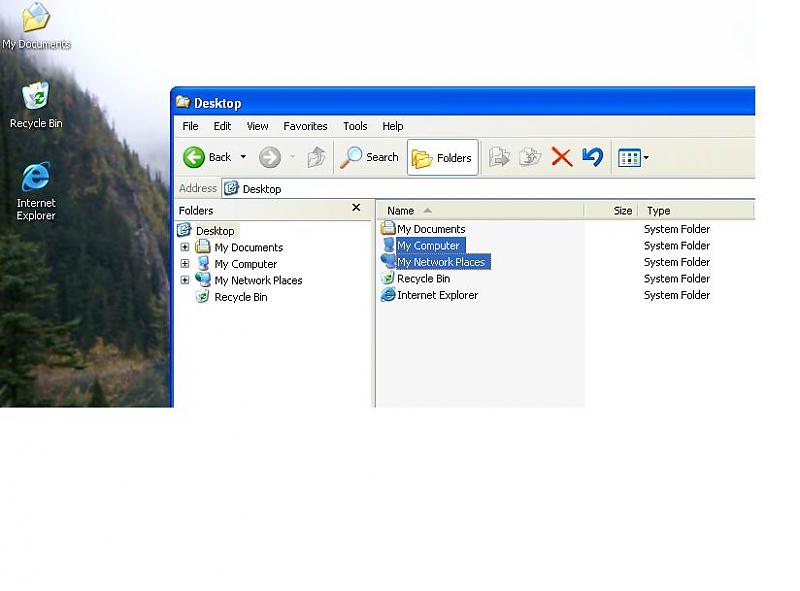Open the Favorites menu
Screen dimensions: 800x591
[305, 126]
